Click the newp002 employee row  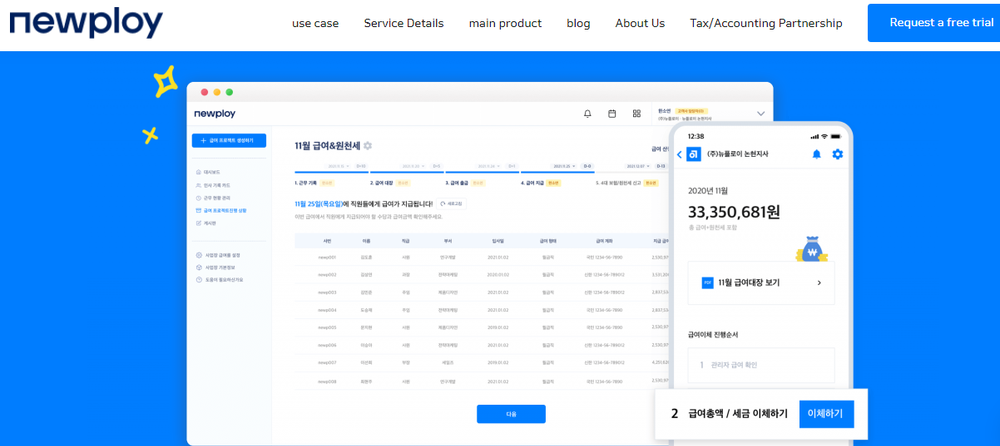(x=482, y=275)
